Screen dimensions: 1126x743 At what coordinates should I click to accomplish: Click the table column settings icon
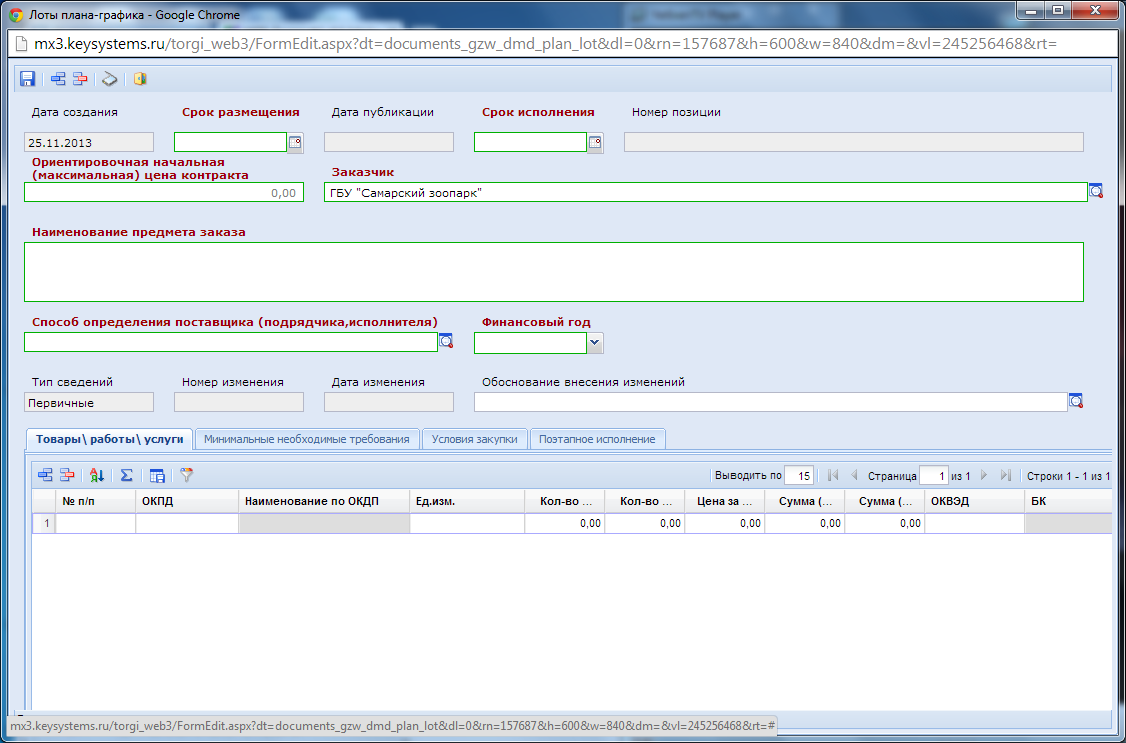(157, 476)
